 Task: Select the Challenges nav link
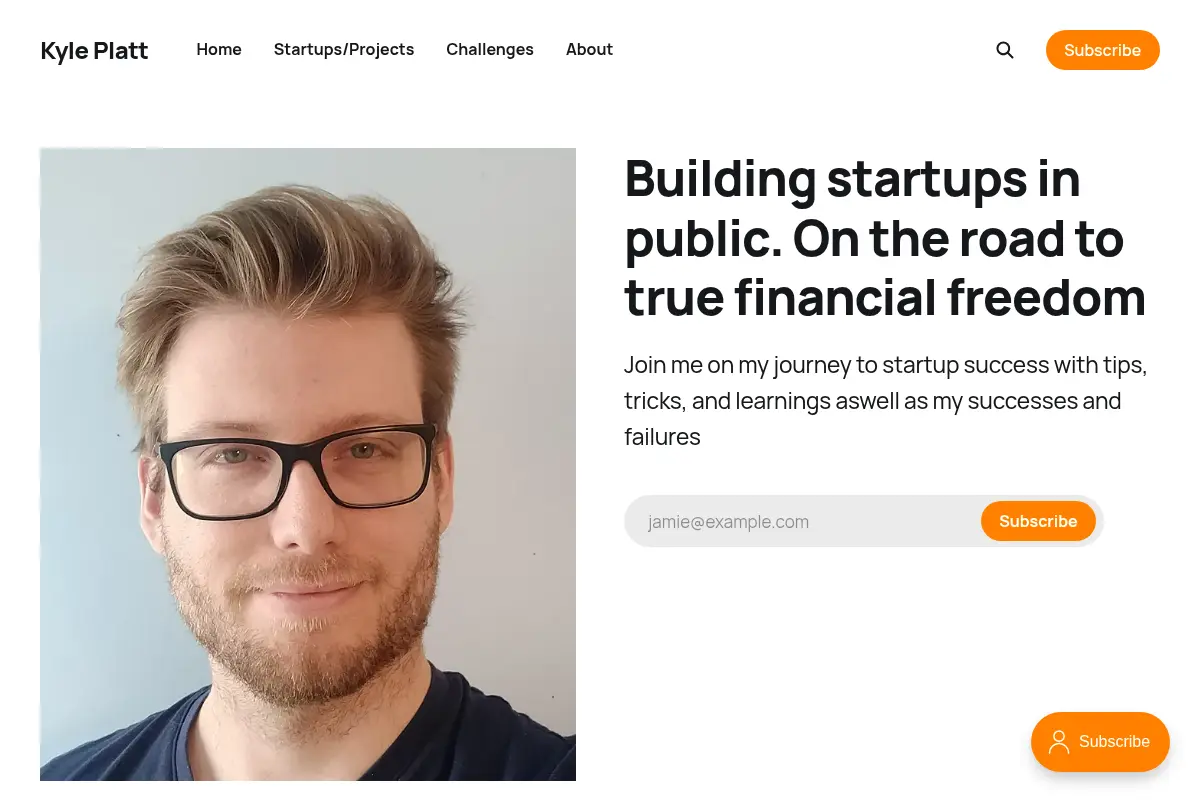click(490, 49)
